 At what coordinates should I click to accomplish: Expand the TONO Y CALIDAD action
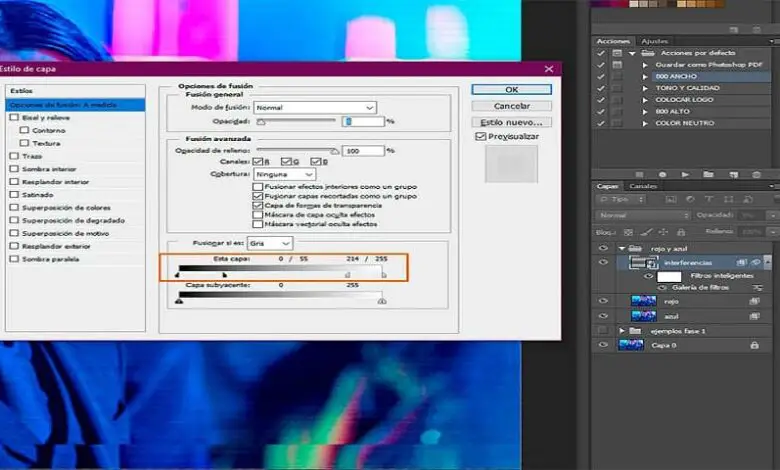coord(645,88)
